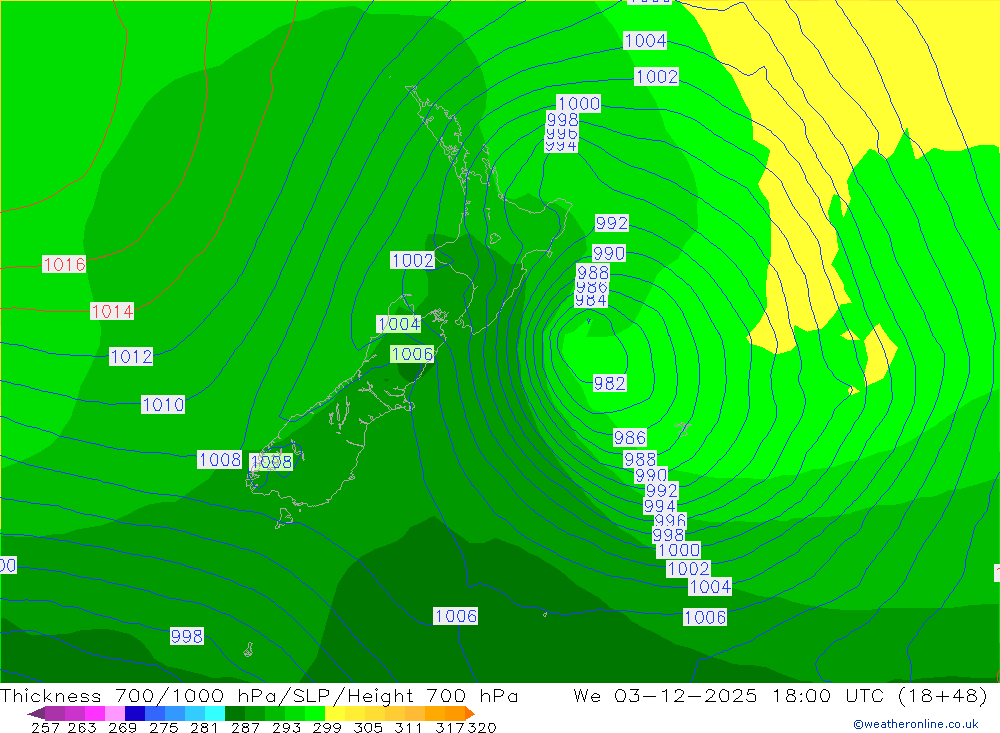Pick the magenta swatch in the thickness legend

click(93, 713)
